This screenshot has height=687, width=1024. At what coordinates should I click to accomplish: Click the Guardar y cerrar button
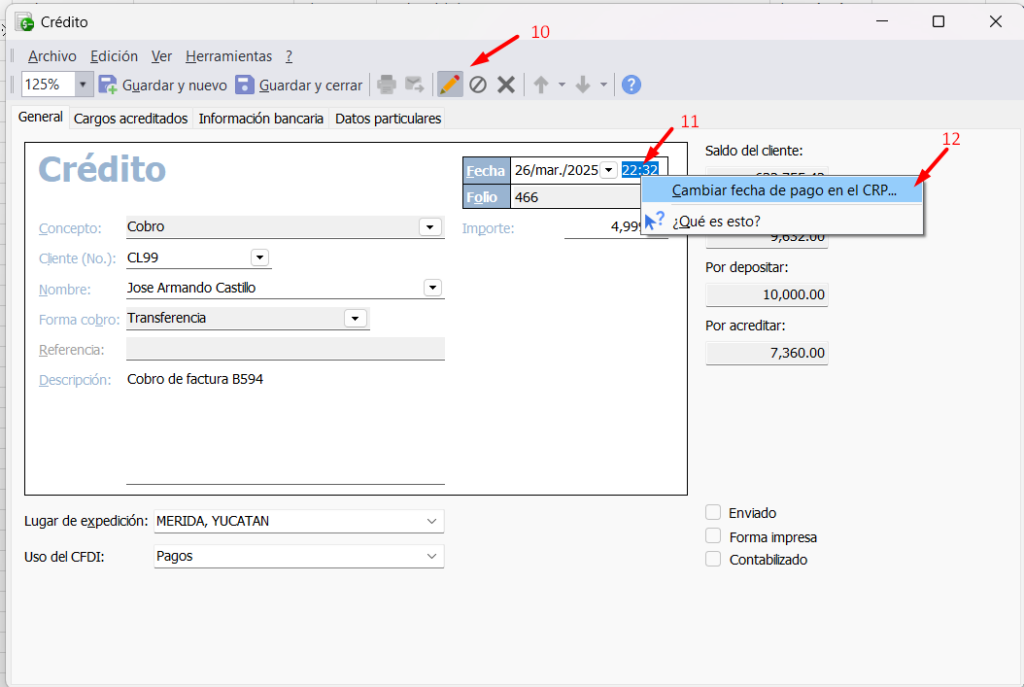click(x=299, y=85)
